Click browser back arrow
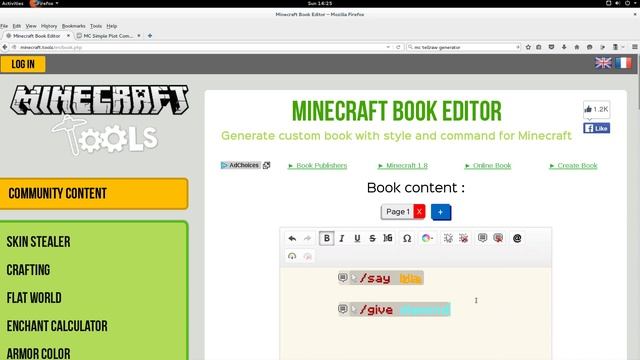 tap(5, 47)
